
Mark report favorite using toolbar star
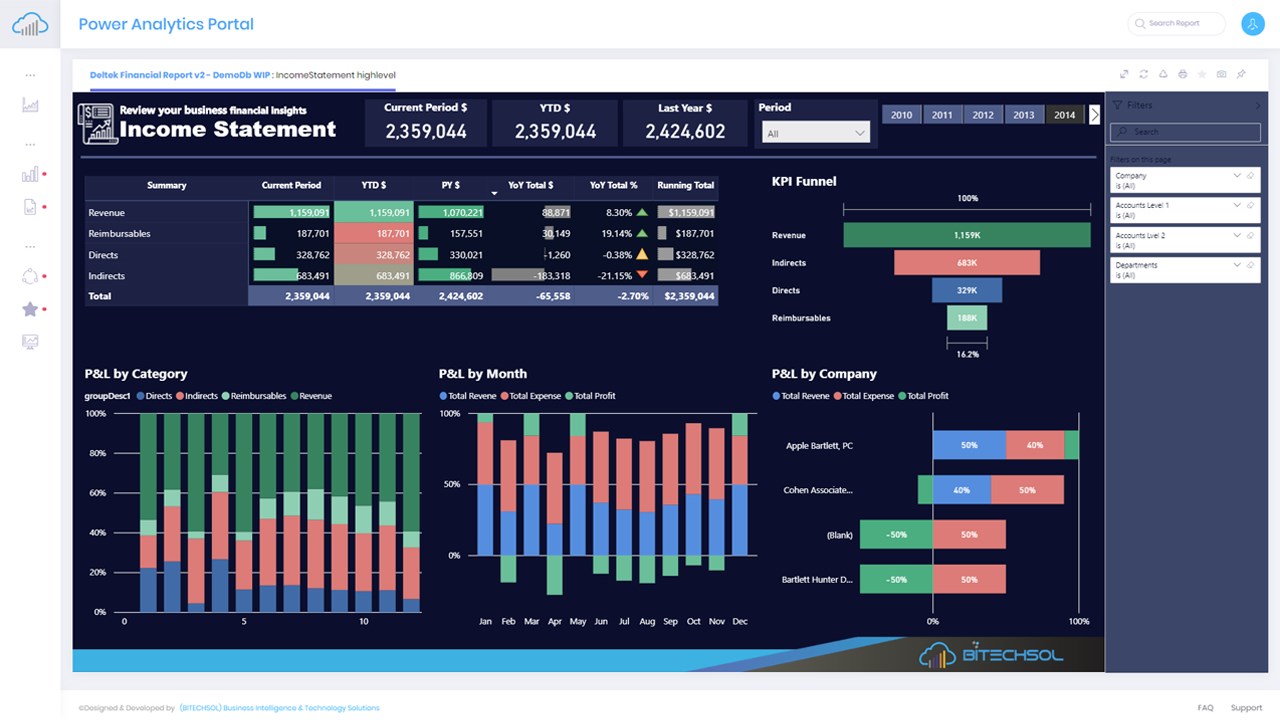pyautogui.click(x=1202, y=74)
